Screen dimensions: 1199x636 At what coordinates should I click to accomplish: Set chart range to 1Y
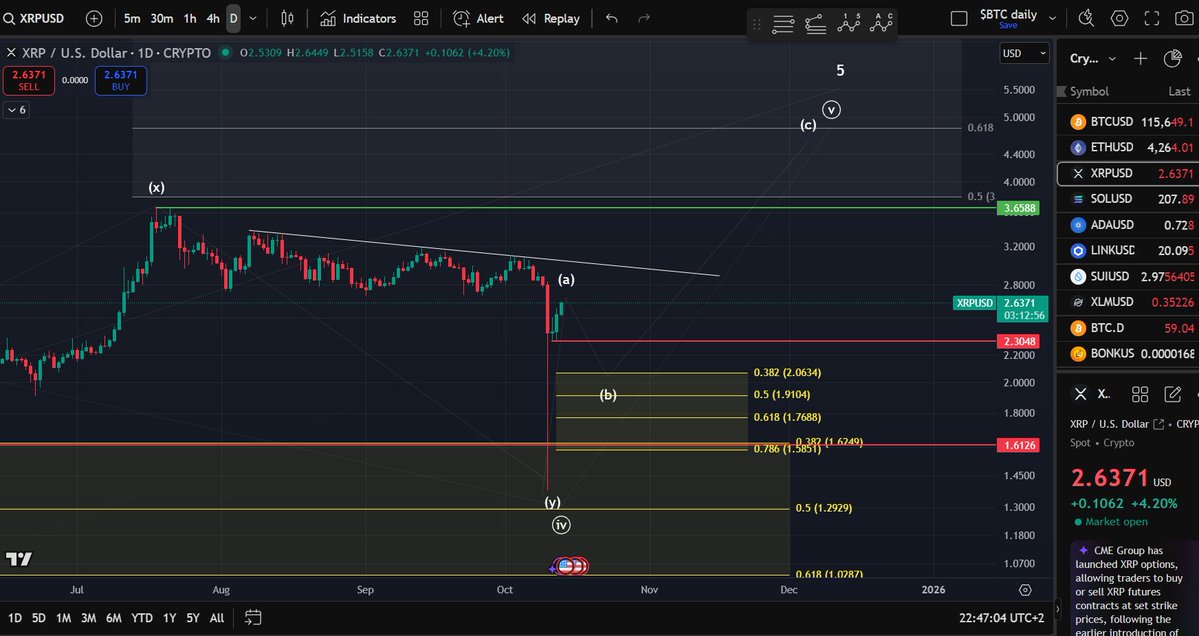click(170, 618)
